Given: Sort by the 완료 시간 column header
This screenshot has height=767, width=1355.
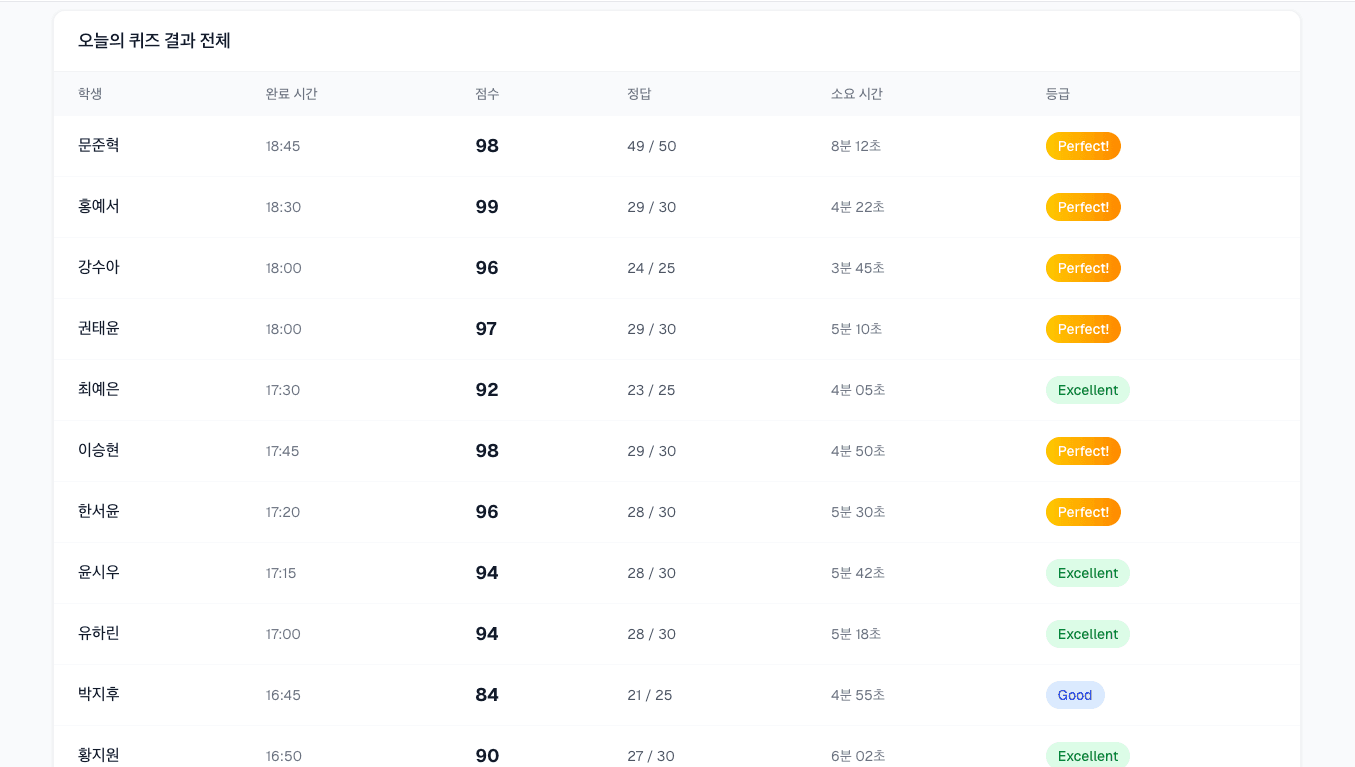Looking at the screenshot, I should pyautogui.click(x=291, y=94).
